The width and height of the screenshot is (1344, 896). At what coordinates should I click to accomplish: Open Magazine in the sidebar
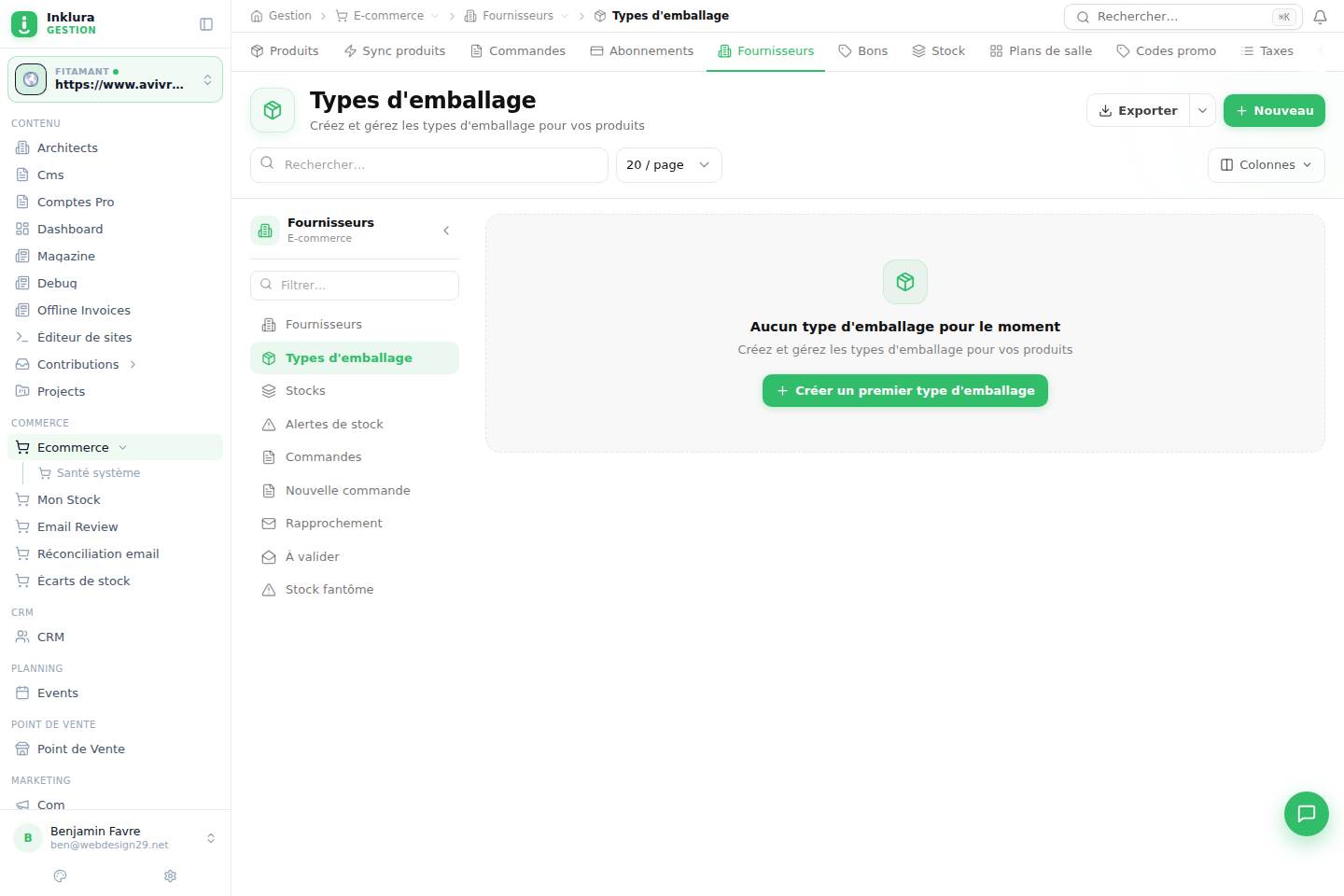pos(115,256)
